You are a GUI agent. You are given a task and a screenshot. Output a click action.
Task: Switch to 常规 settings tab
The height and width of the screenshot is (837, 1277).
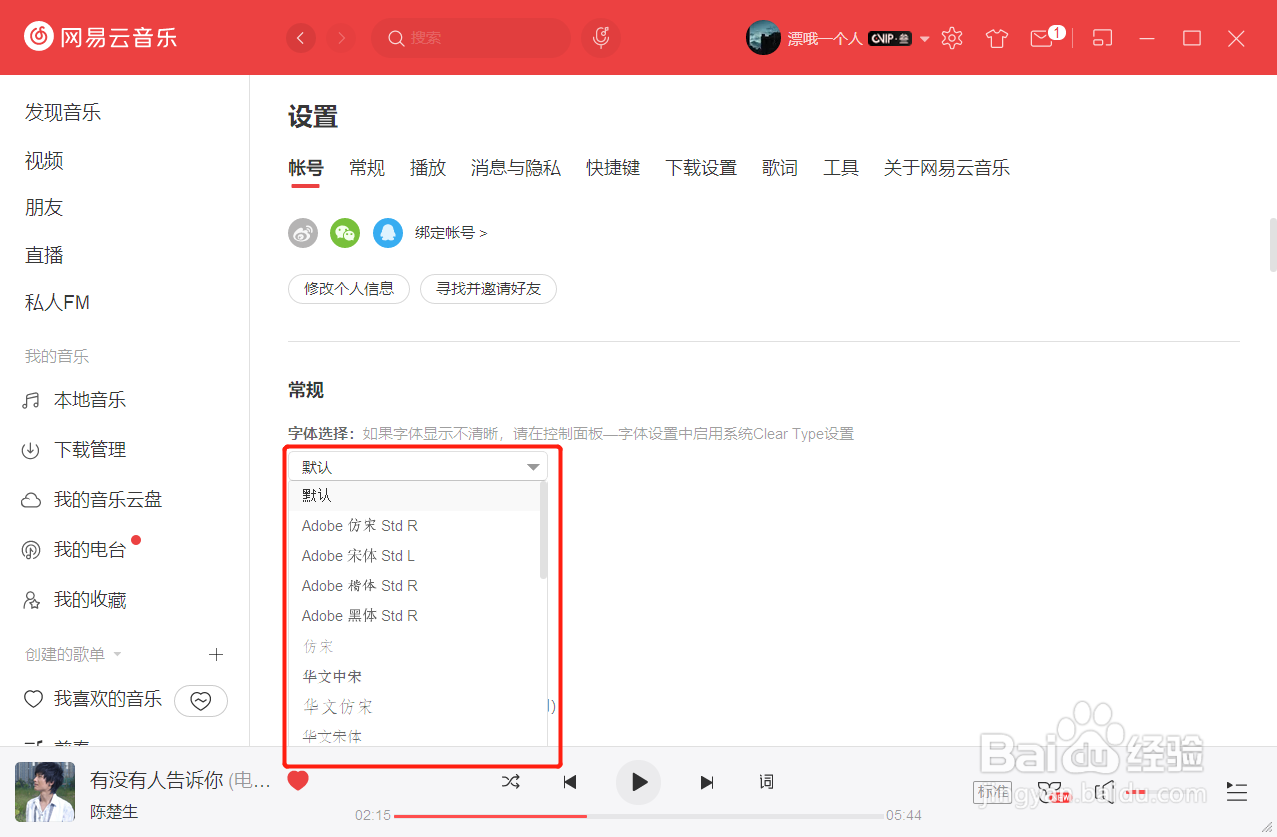point(367,168)
